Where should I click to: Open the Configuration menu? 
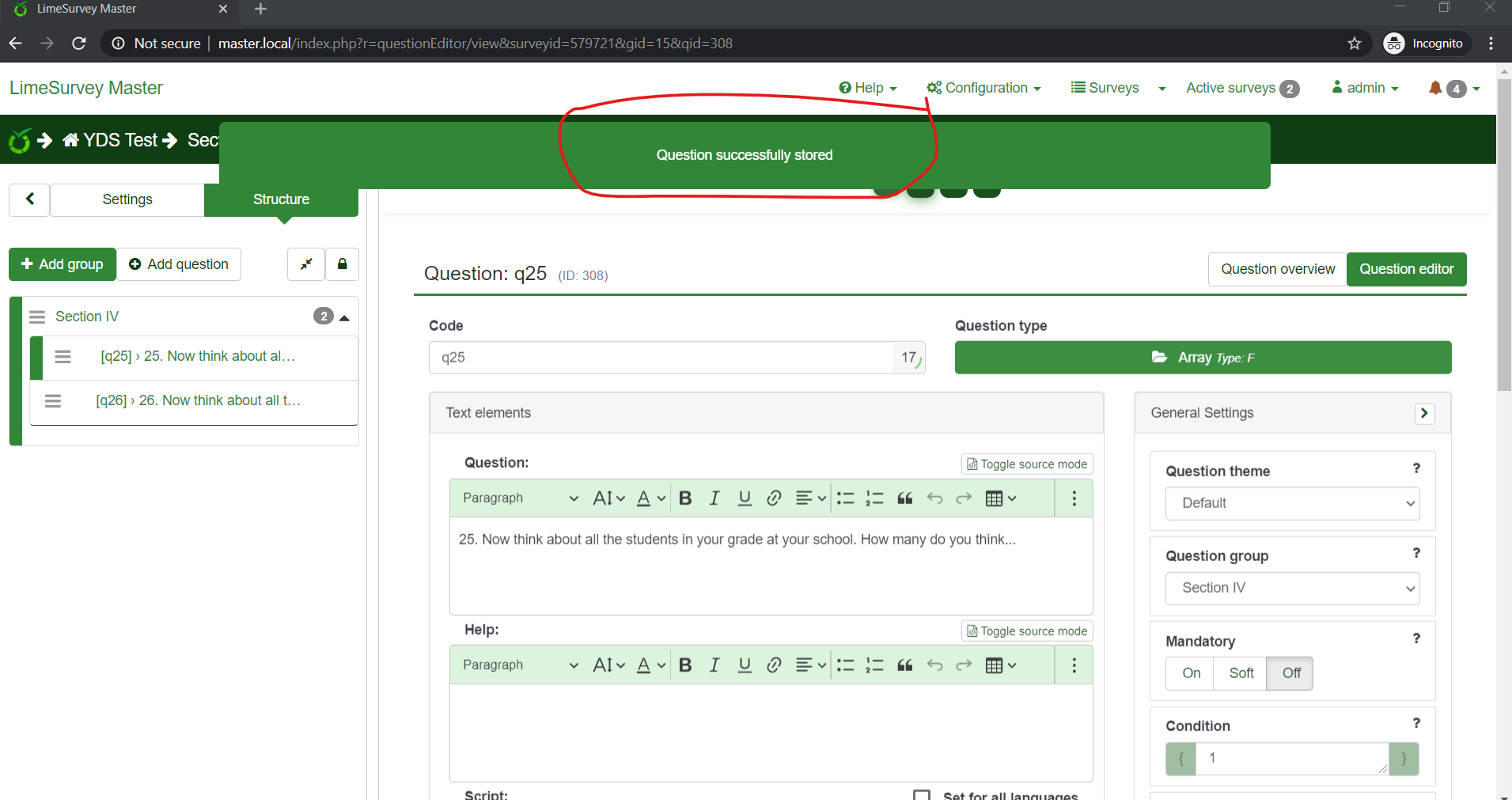983,88
